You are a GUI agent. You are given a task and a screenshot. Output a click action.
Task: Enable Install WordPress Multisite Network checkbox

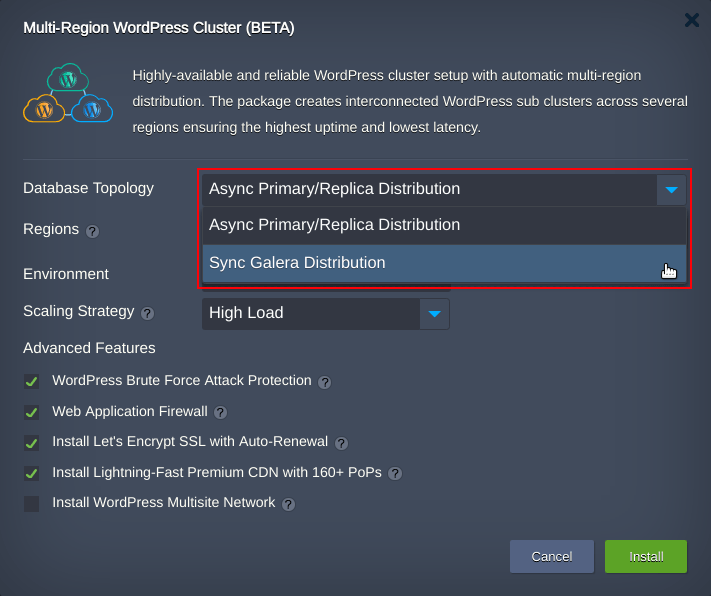(x=31, y=503)
